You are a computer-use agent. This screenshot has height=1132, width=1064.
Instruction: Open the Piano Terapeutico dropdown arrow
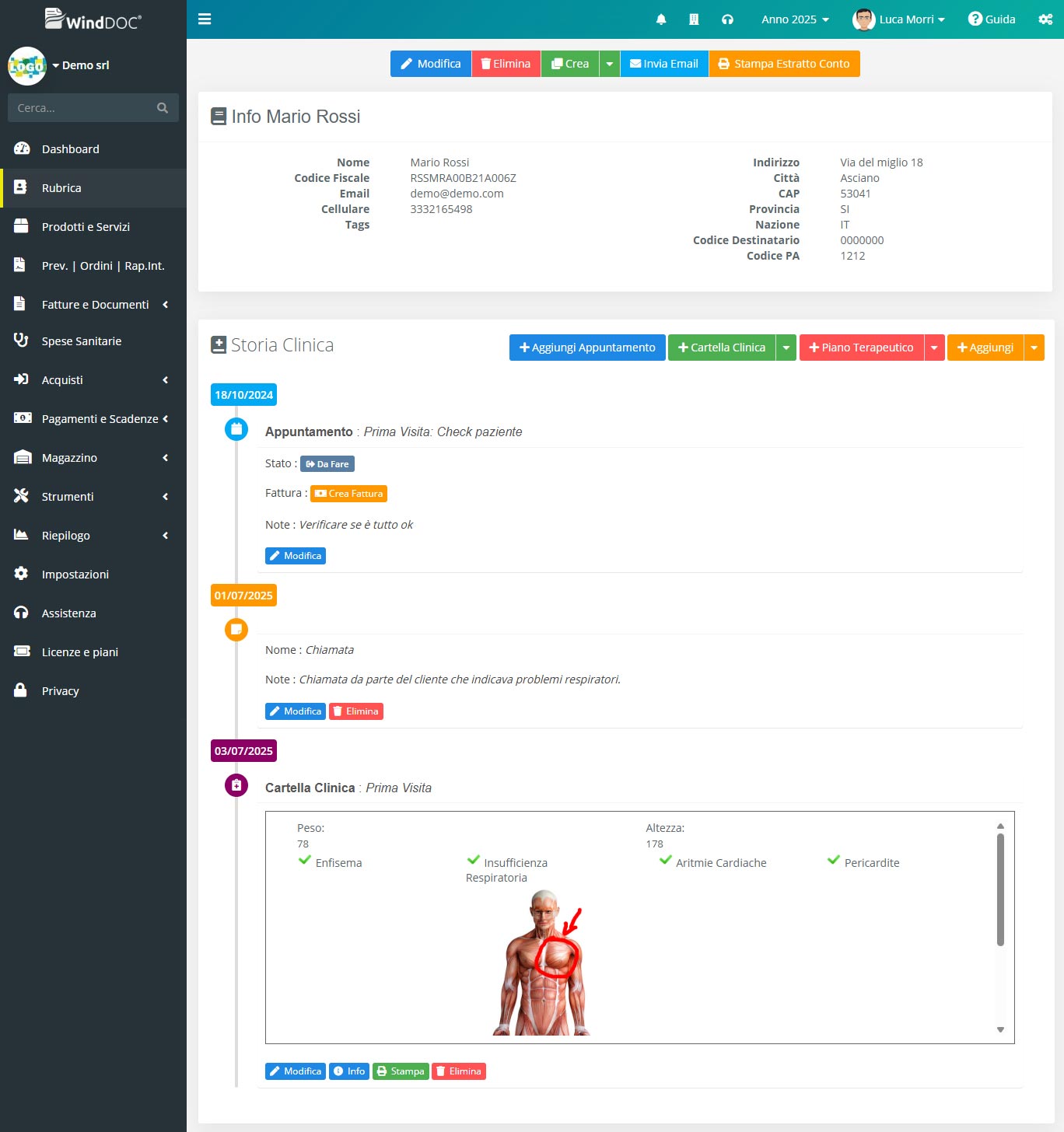pyautogui.click(x=934, y=348)
